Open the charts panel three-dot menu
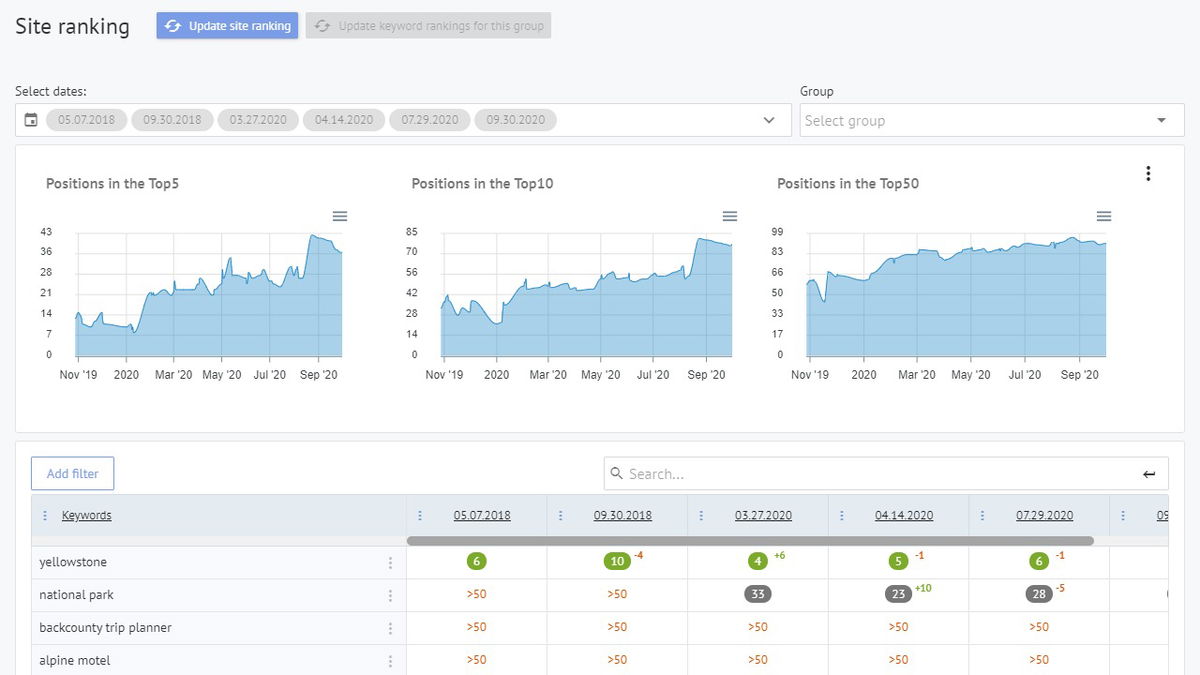The height and width of the screenshot is (675, 1200). [x=1148, y=172]
